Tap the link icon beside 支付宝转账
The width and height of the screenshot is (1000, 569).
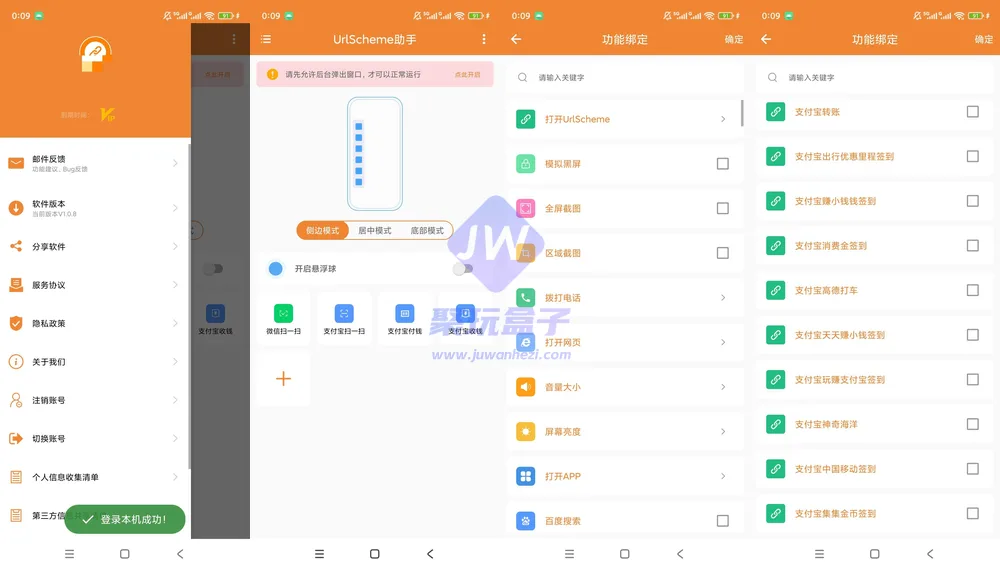coord(776,112)
